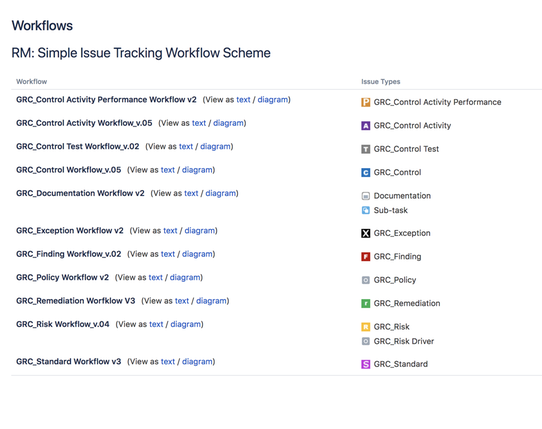
Task: Open diagram for GRC_Standard Workflow v3
Action: [197, 362]
